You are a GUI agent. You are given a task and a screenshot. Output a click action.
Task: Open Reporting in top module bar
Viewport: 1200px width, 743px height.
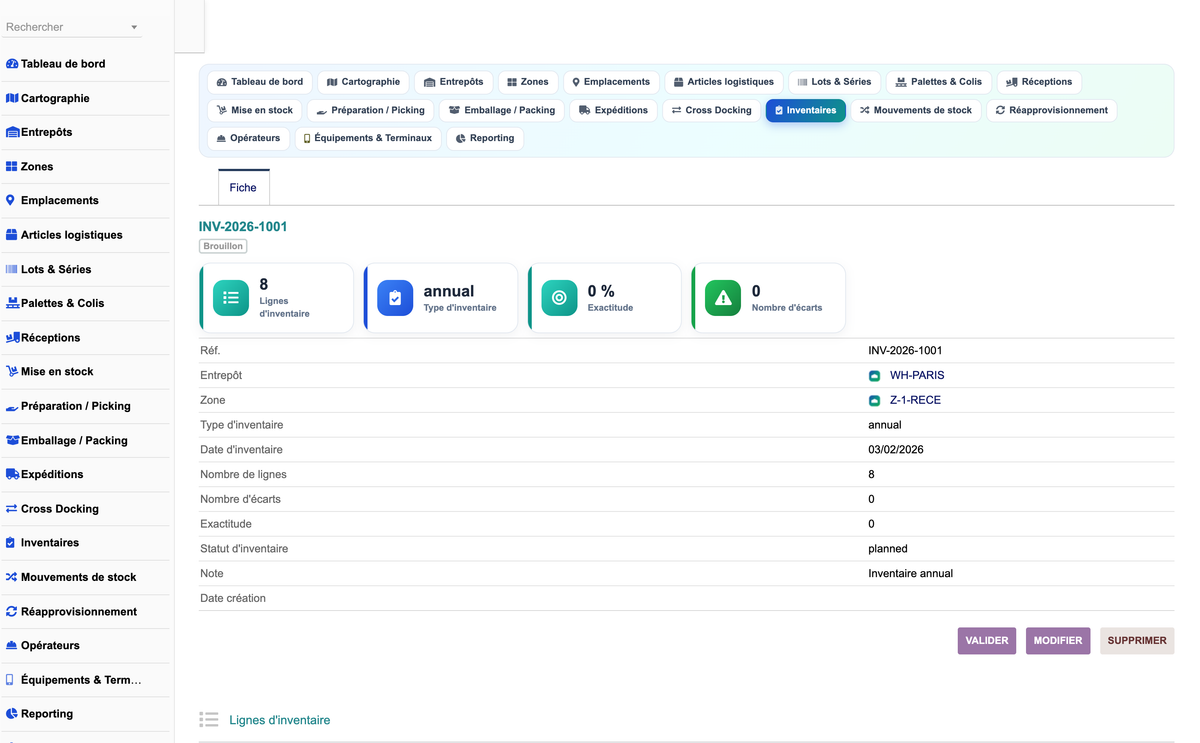(x=485, y=138)
